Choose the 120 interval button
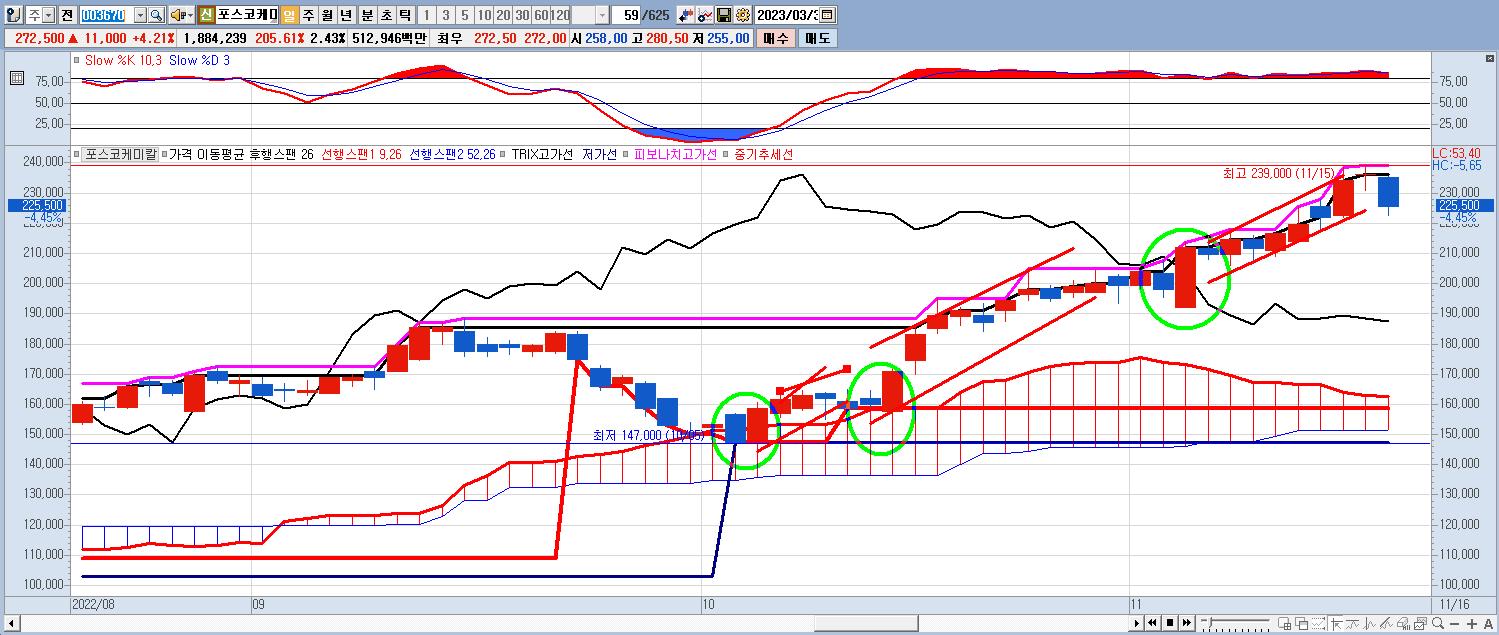 click(x=560, y=15)
